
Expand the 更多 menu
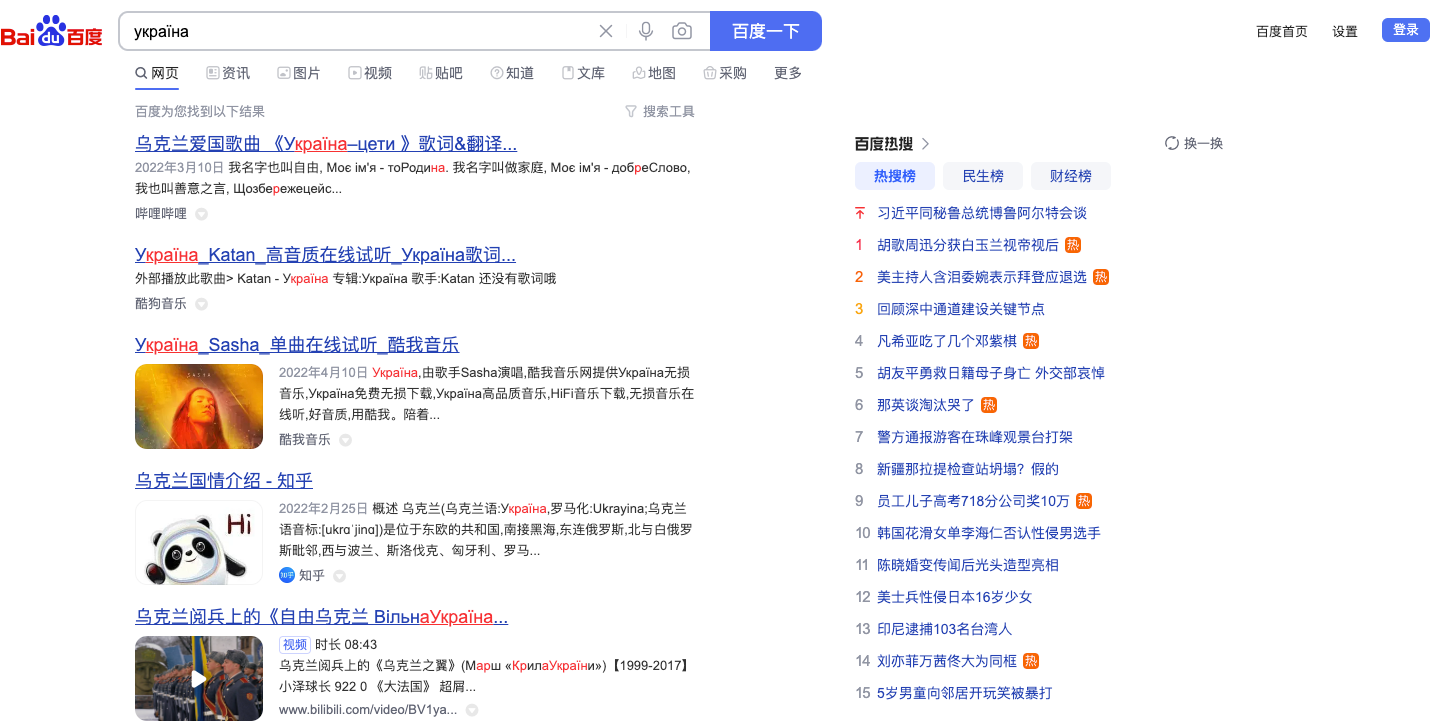[788, 73]
